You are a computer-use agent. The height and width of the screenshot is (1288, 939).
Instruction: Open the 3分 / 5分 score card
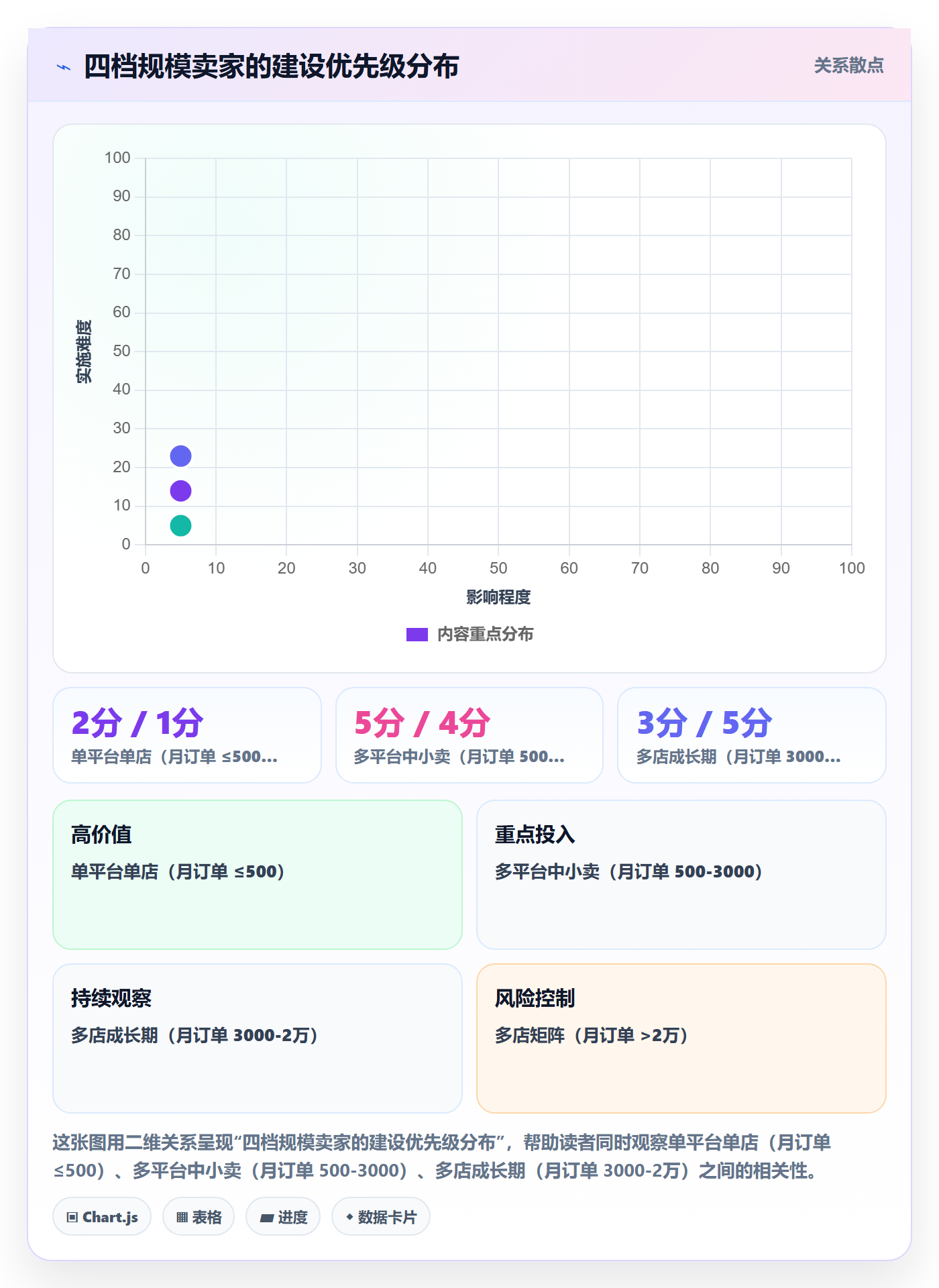pos(752,735)
